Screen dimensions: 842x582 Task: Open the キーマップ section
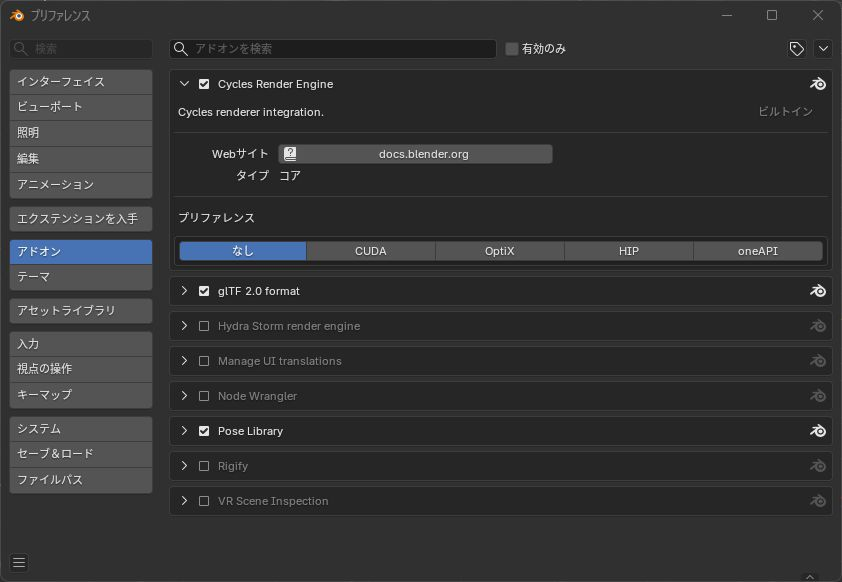point(81,395)
